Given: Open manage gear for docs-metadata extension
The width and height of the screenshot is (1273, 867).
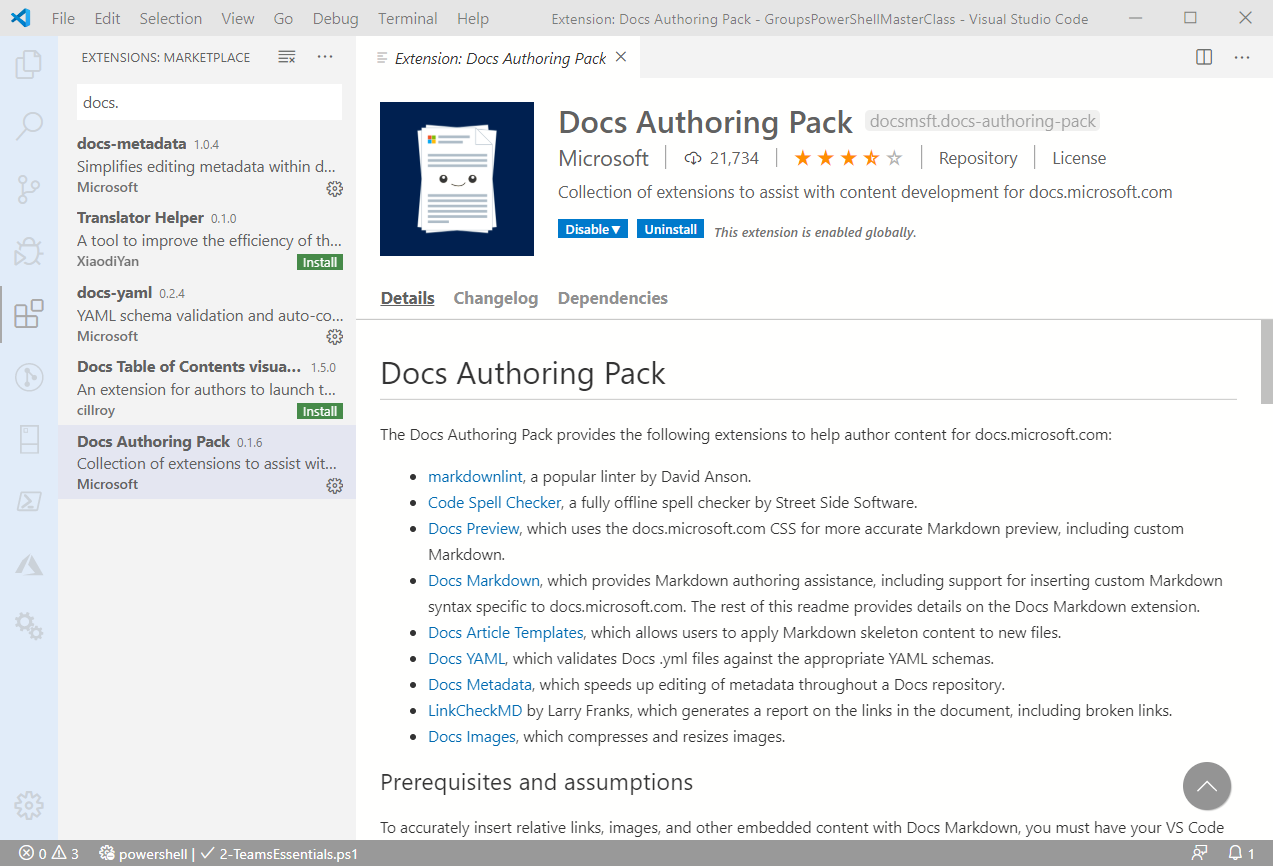Looking at the screenshot, I should pyautogui.click(x=335, y=188).
